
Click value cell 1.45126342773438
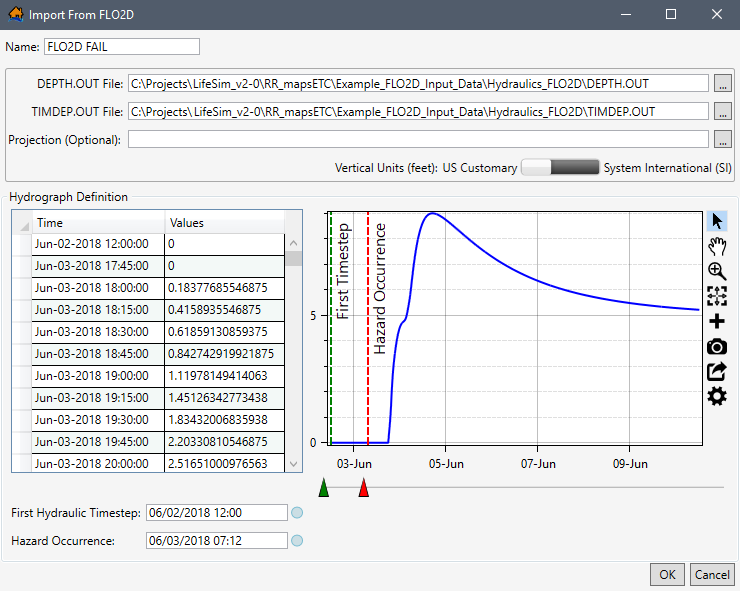(225, 398)
